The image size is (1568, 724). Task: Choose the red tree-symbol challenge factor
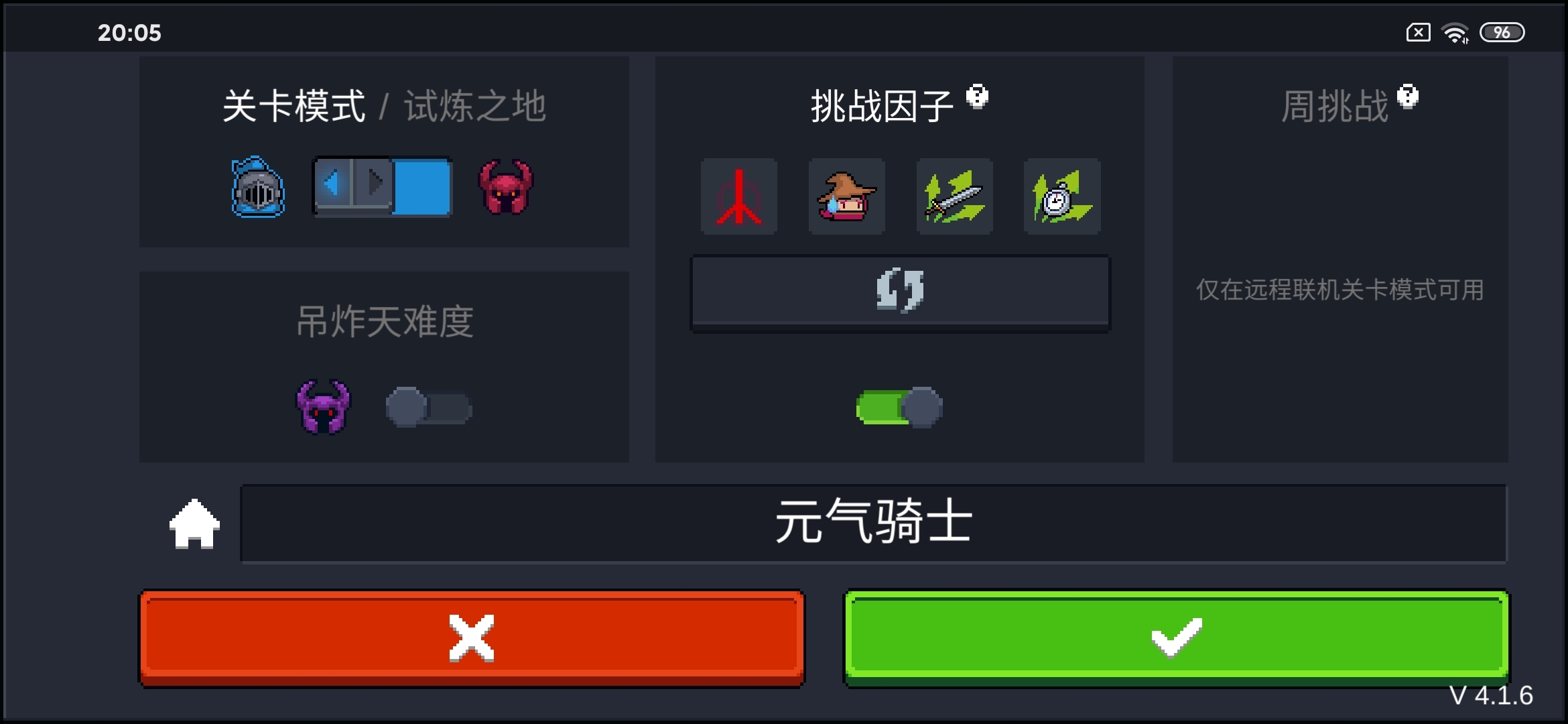[739, 196]
